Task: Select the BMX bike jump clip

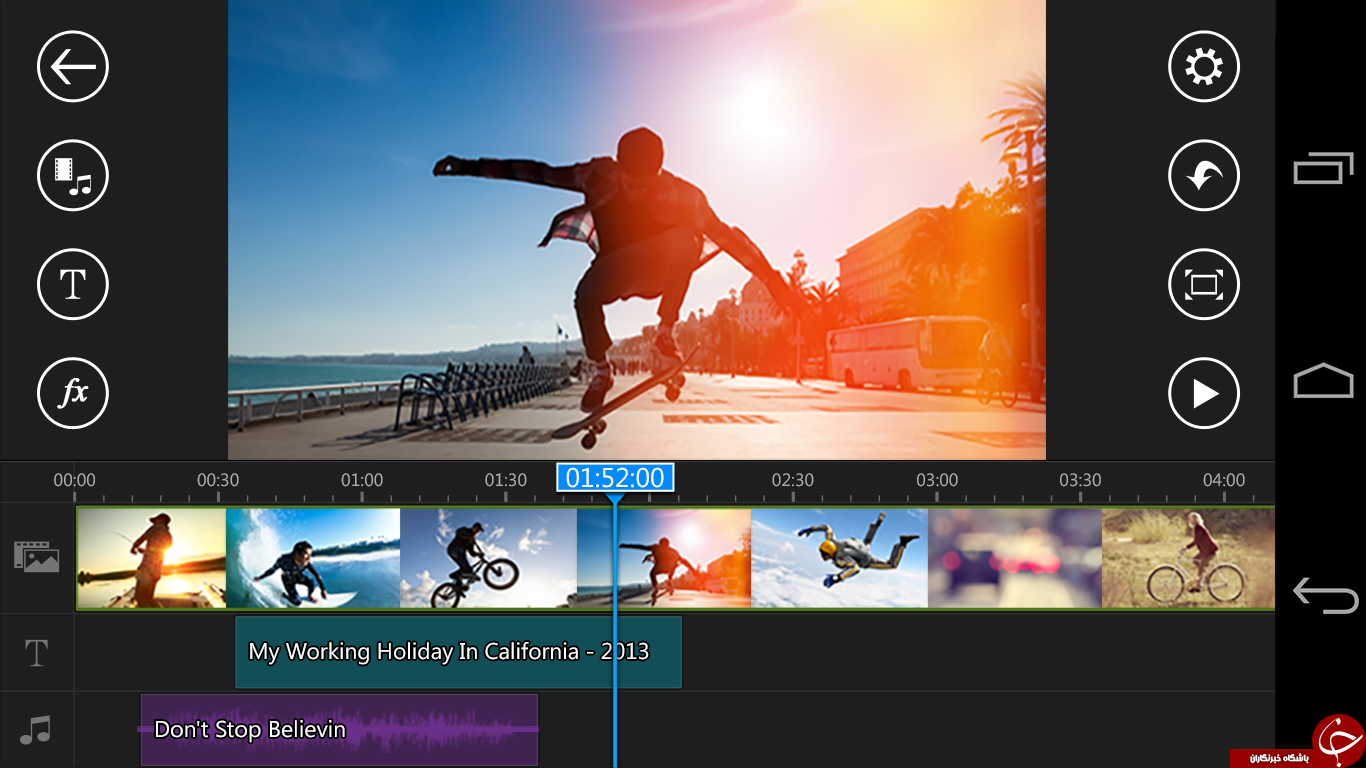Action: click(488, 558)
